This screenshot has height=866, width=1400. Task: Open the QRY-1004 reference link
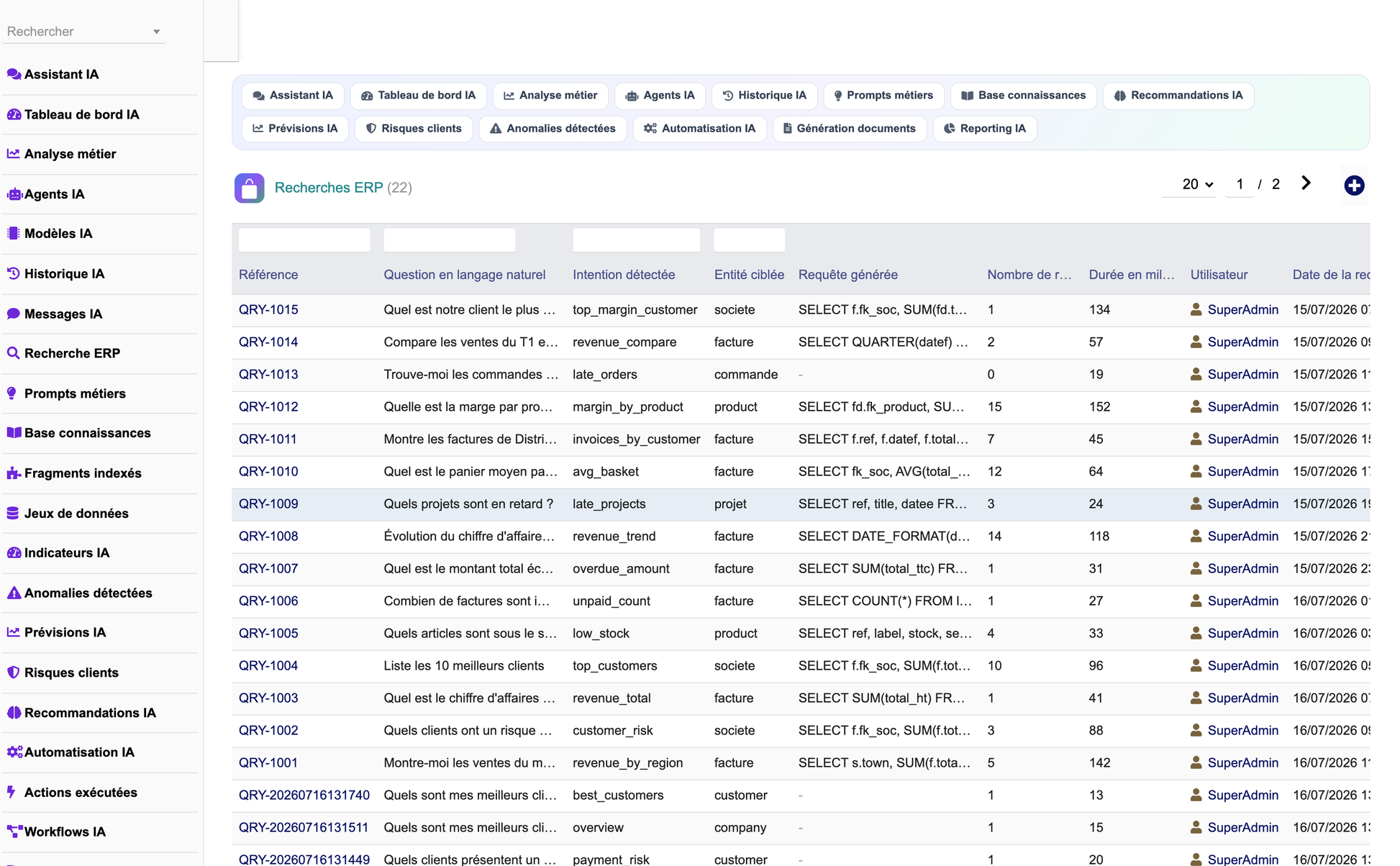coord(268,666)
